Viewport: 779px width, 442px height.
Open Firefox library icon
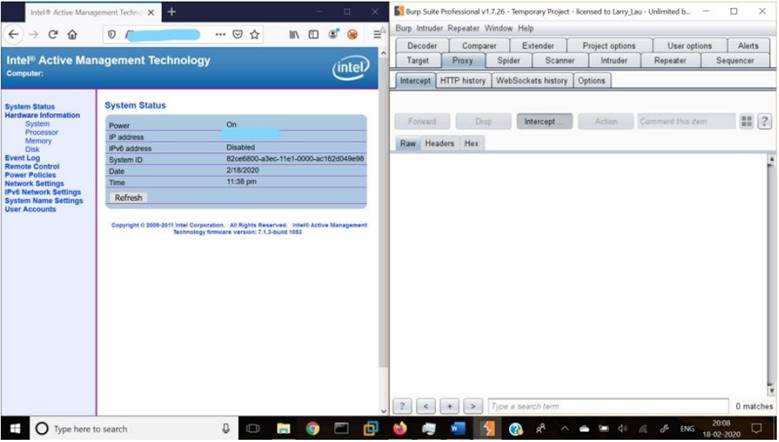pyautogui.click(x=294, y=34)
